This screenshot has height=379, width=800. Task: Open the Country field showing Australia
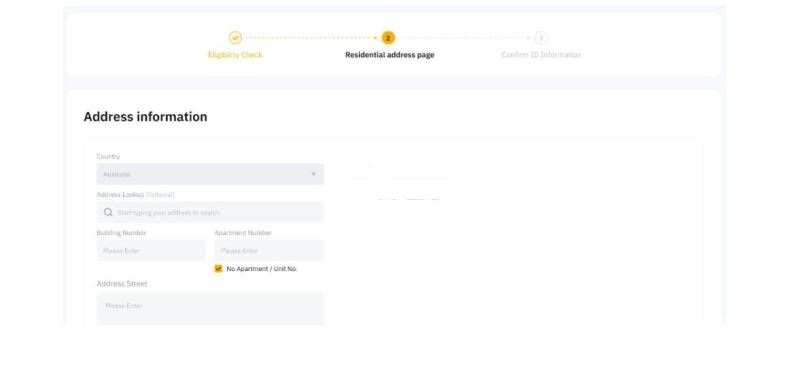point(210,174)
